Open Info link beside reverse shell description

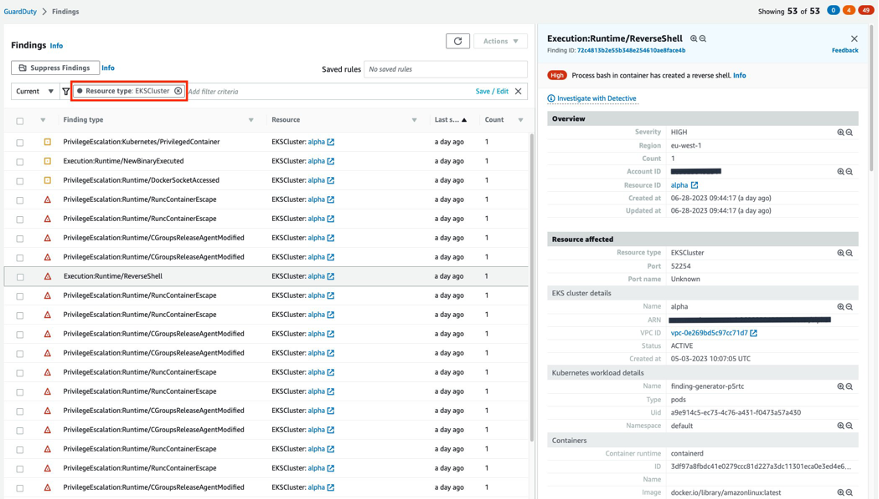[739, 76]
